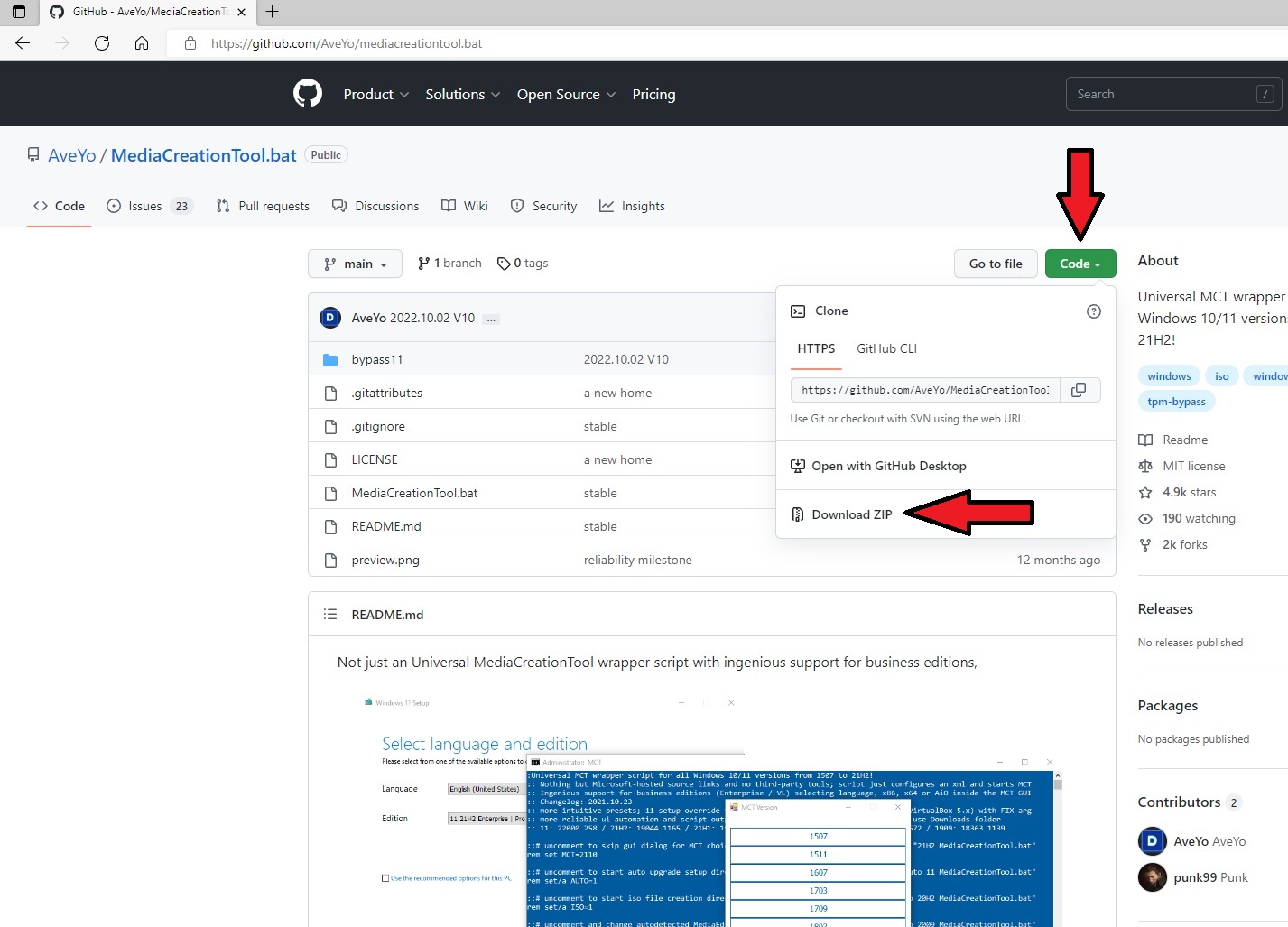This screenshot has height=927, width=1288.
Task: Switch to GitHub CLI clone tab
Action: [x=886, y=348]
